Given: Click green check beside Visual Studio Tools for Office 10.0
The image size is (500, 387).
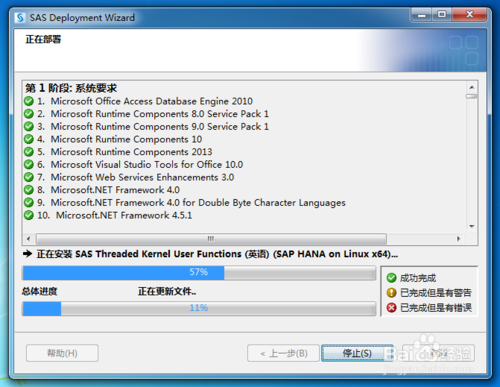Looking at the screenshot, I should [29, 164].
